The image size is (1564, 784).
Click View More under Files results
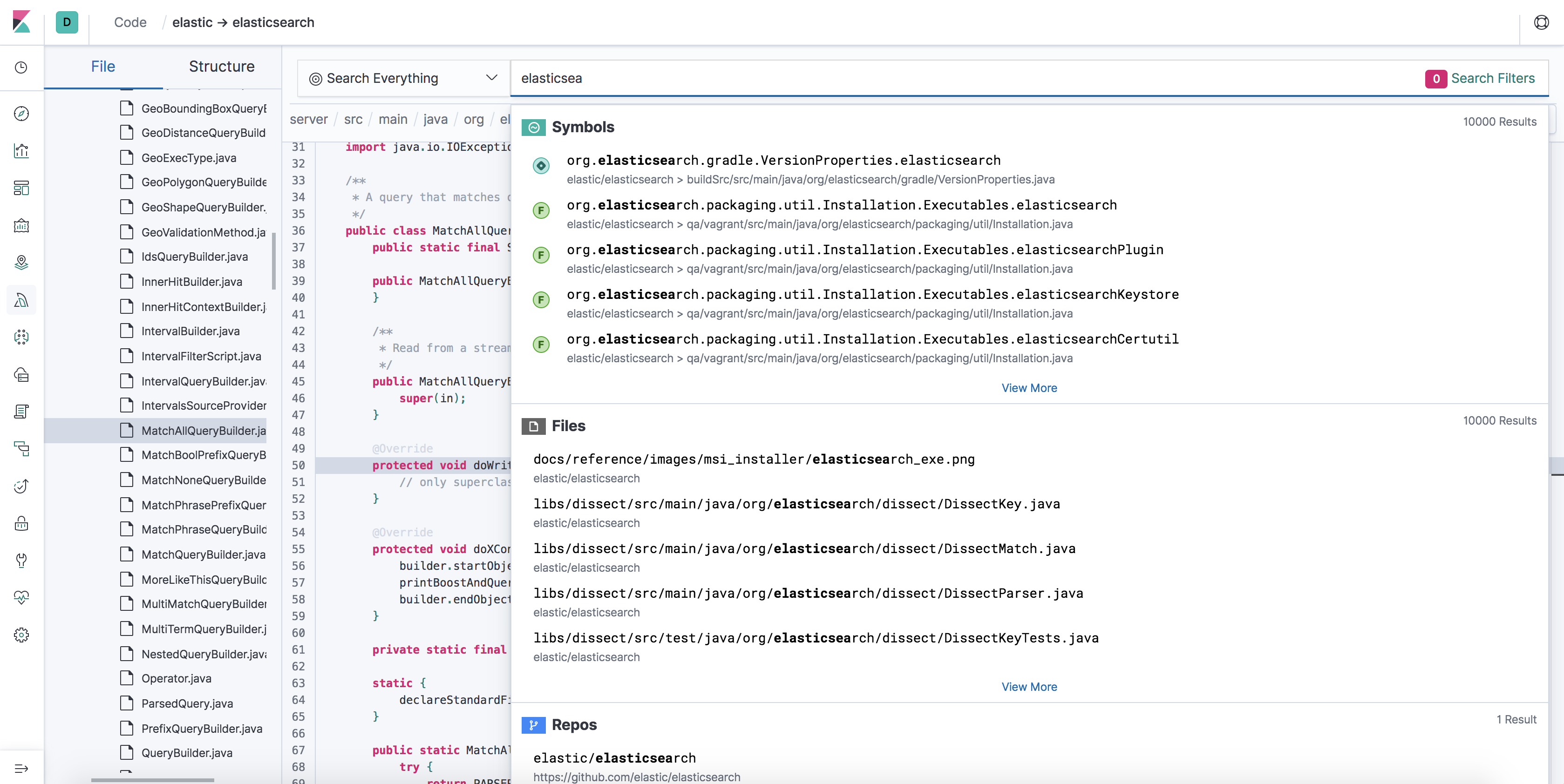pyautogui.click(x=1029, y=686)
